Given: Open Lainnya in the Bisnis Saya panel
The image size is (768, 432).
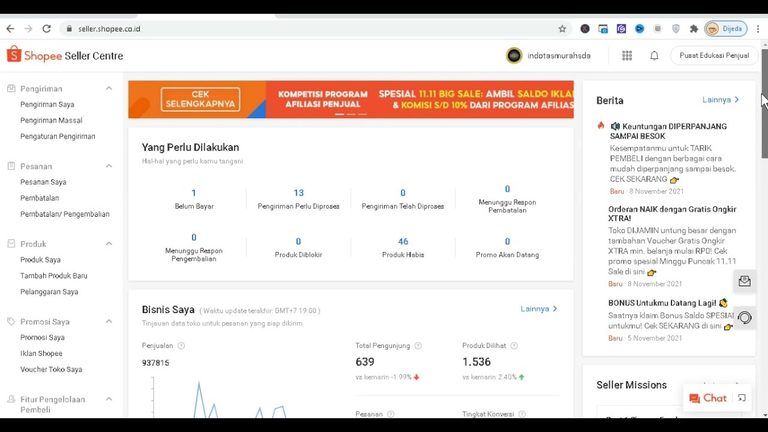Looking at the screenshot, I should click(539, 309).
